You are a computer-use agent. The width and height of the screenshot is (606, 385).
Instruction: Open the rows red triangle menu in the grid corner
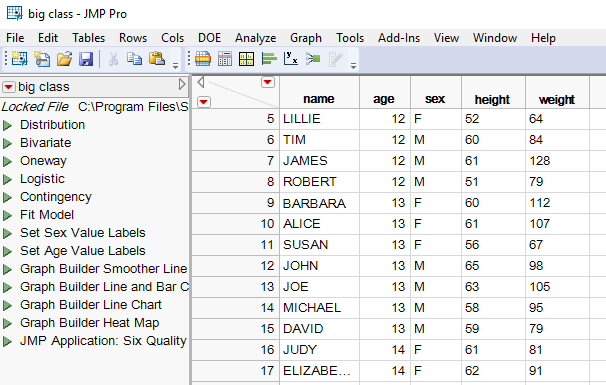click(x=204, y=102)
